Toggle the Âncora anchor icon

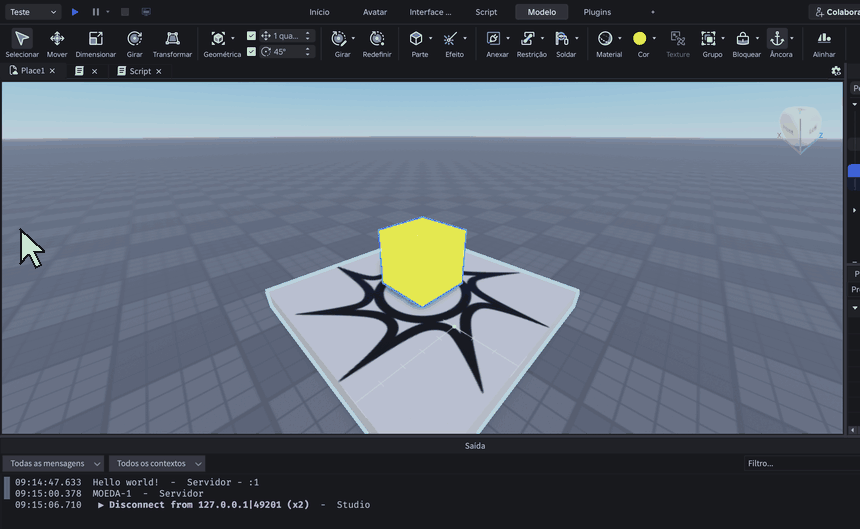click(777, 38)
